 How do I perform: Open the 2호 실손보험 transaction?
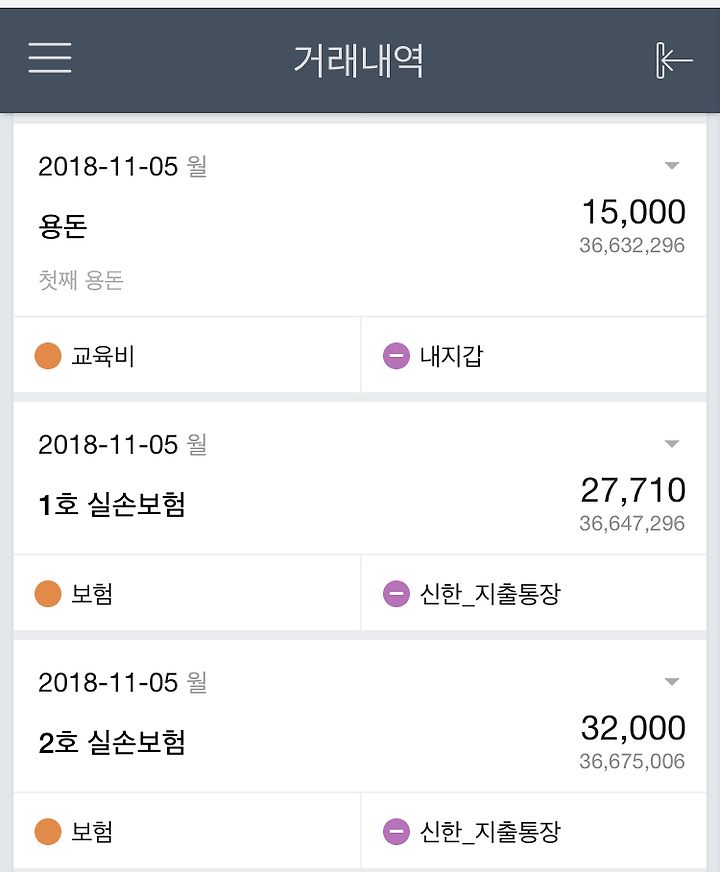[x=360, y=716]
